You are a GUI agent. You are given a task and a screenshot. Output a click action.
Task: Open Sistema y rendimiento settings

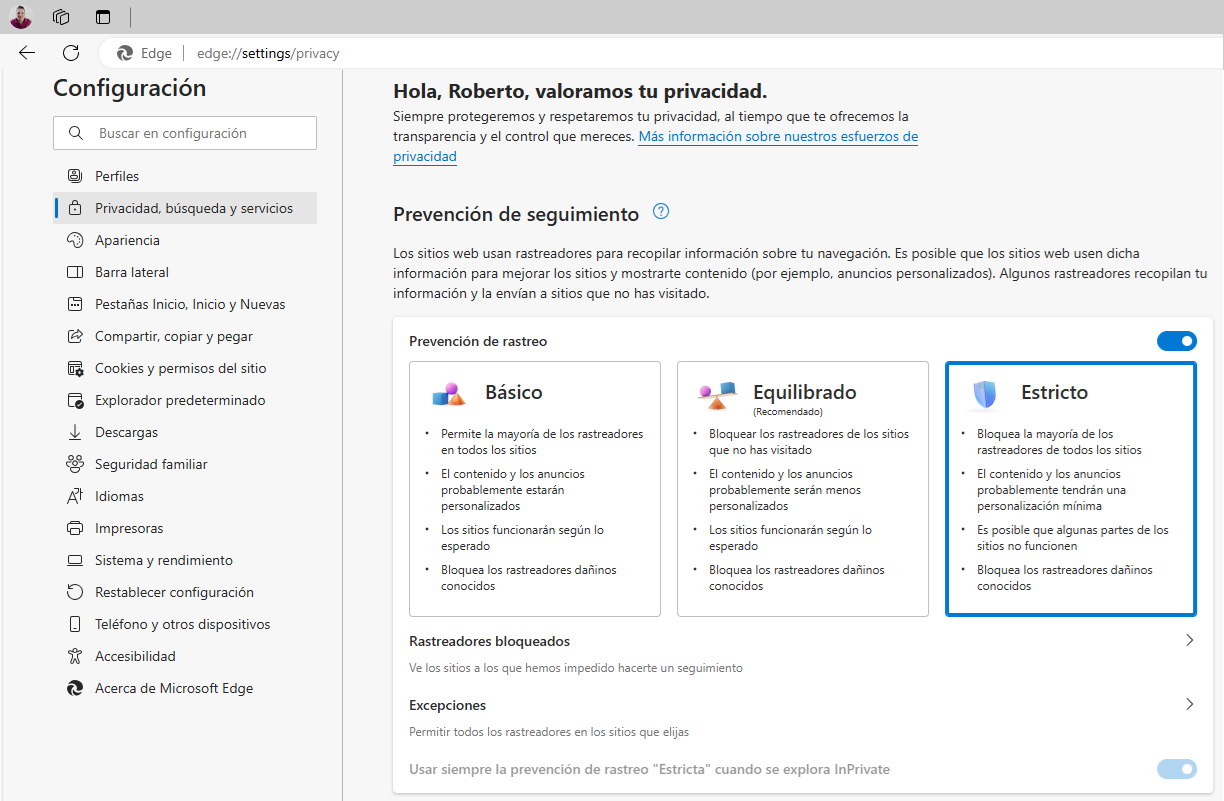tap(163, 560)
